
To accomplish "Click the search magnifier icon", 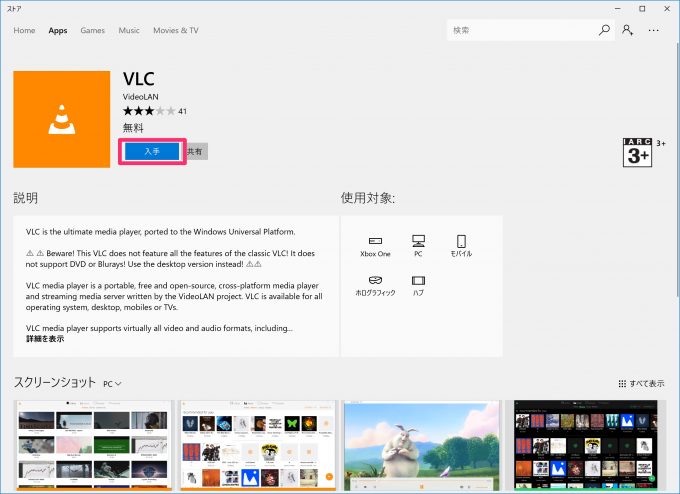I will click(x=604, y=30).
